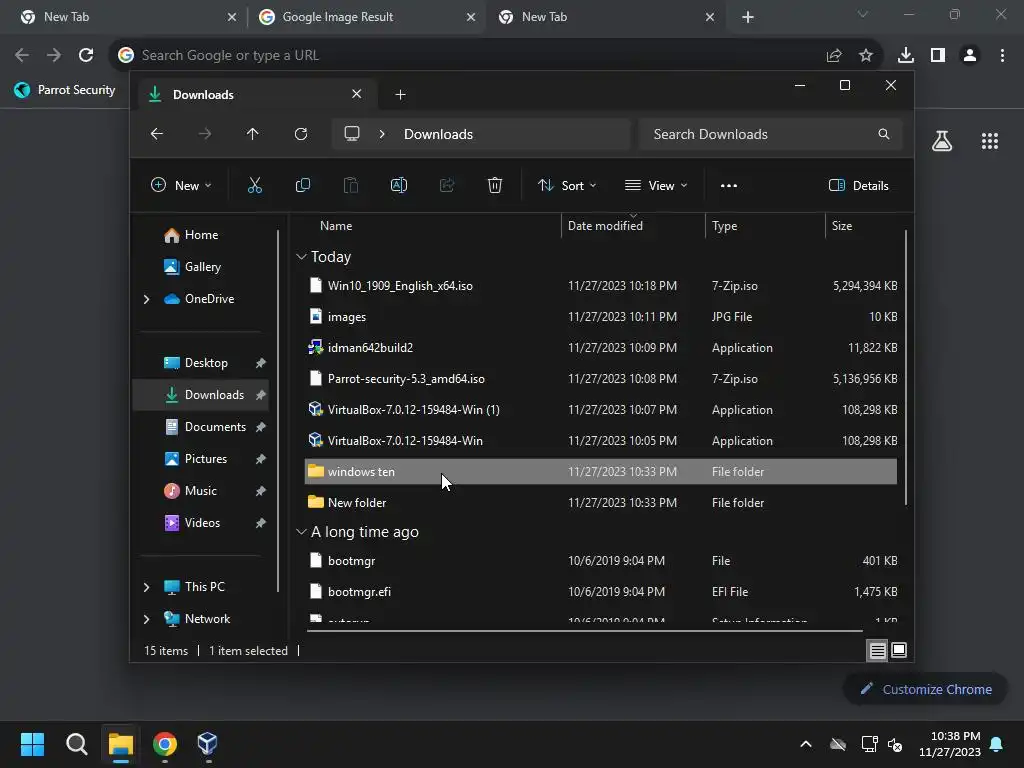The width and height of the screenshot is (1024, 768).
Task: Click the search magnifier in Search Downloads
Action: (x=884, y=134)
